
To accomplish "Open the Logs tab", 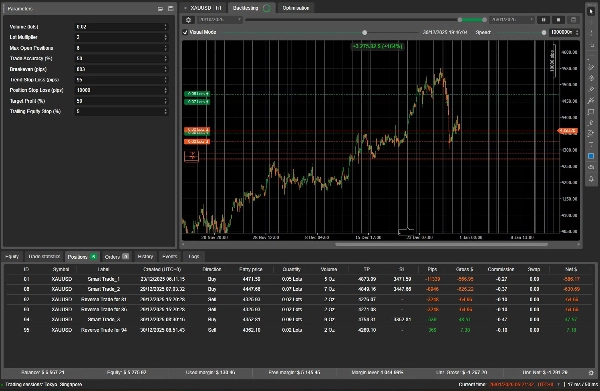I will coord(194,257).
